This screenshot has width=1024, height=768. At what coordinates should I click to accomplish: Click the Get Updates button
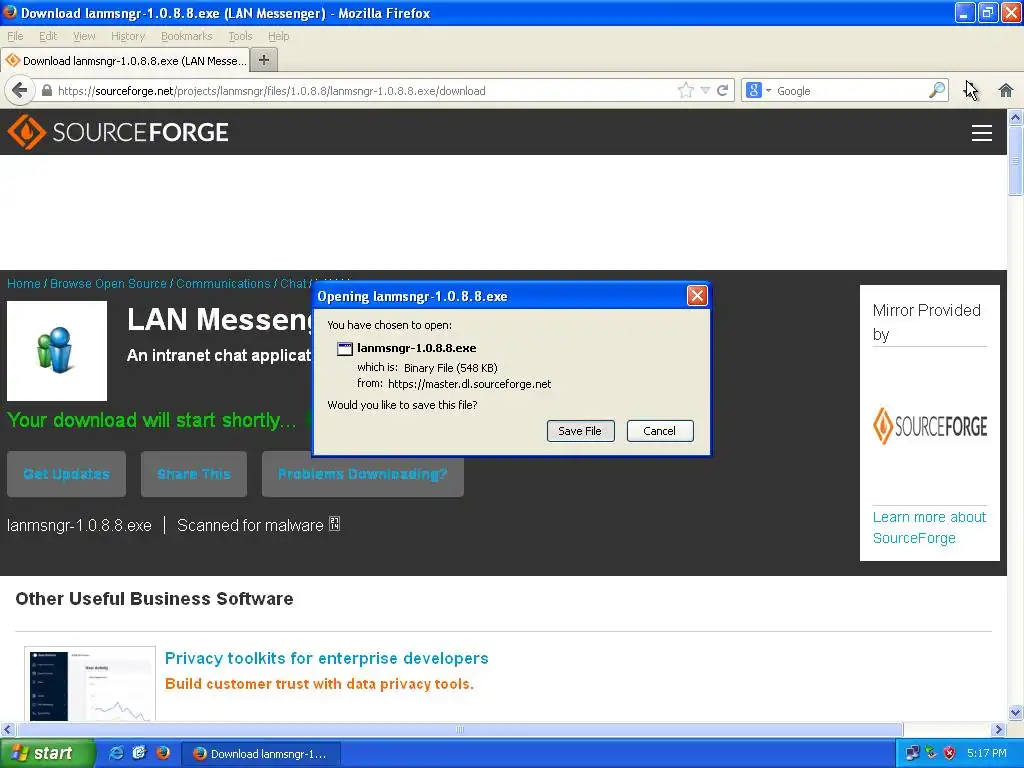point(66,474)
